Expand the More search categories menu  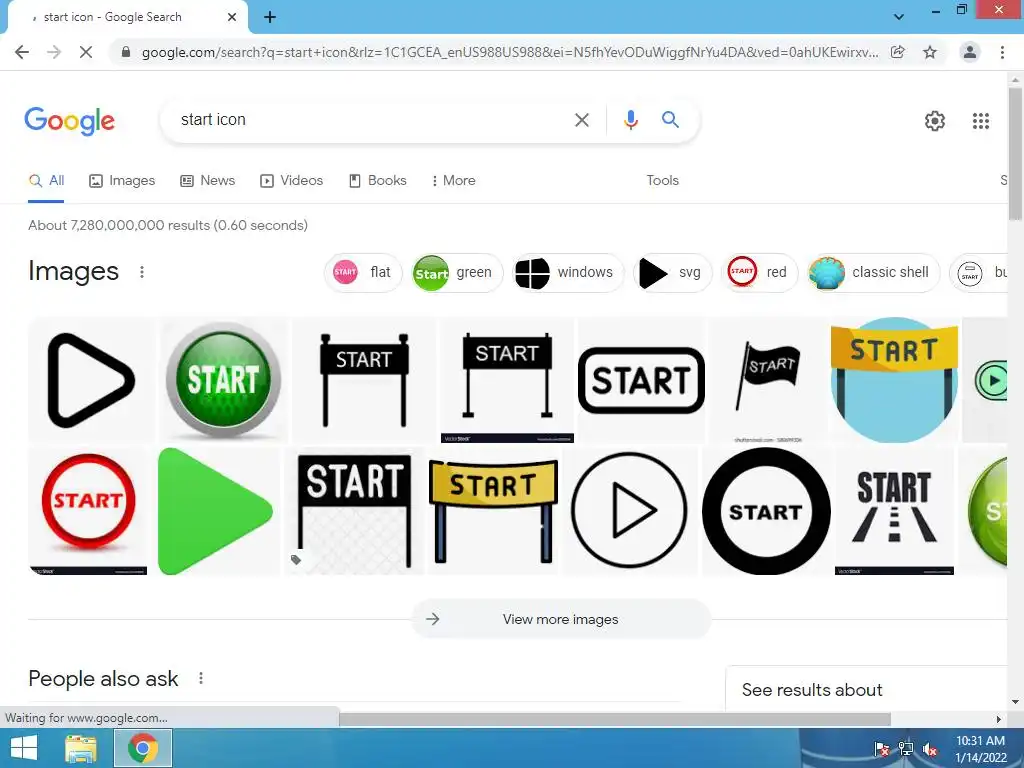pos(453,181)
